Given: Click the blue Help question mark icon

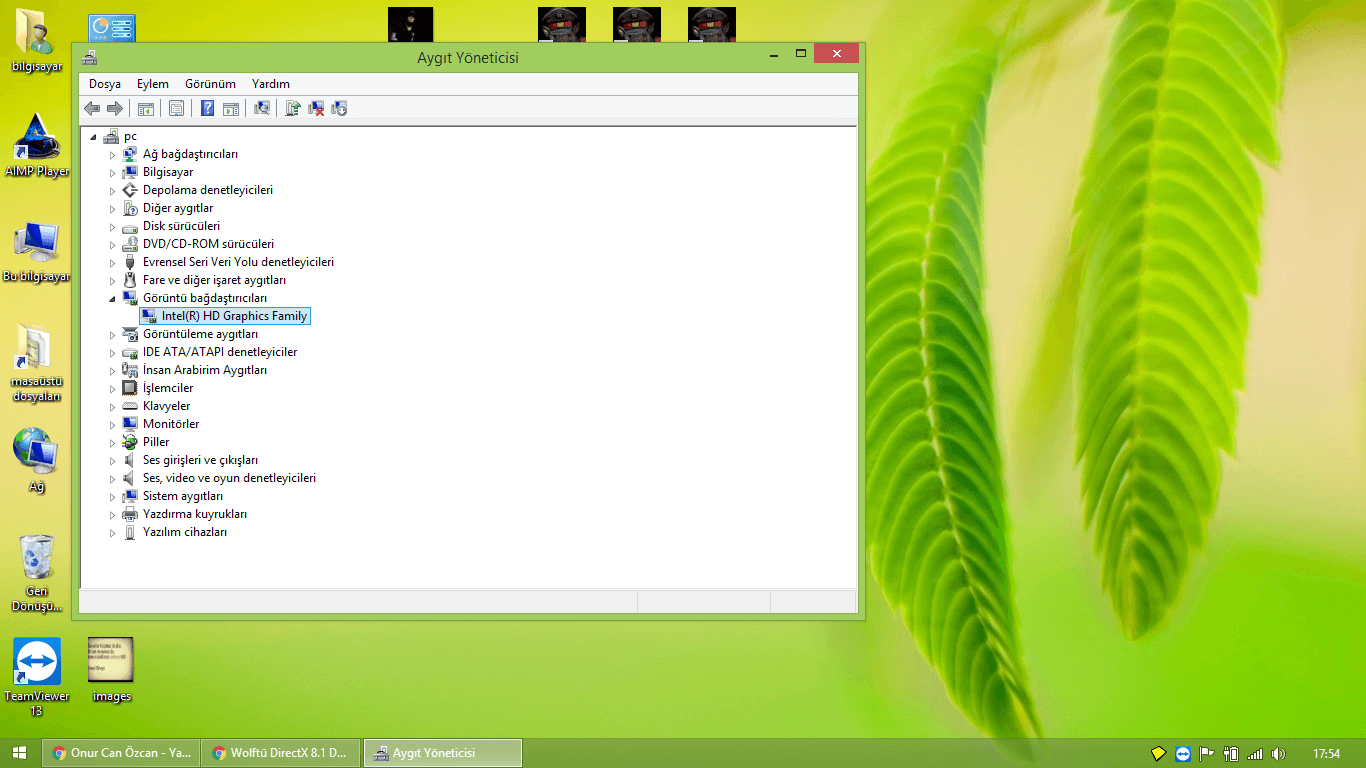Looking at the screenshot, I should (x=207, y=108).
